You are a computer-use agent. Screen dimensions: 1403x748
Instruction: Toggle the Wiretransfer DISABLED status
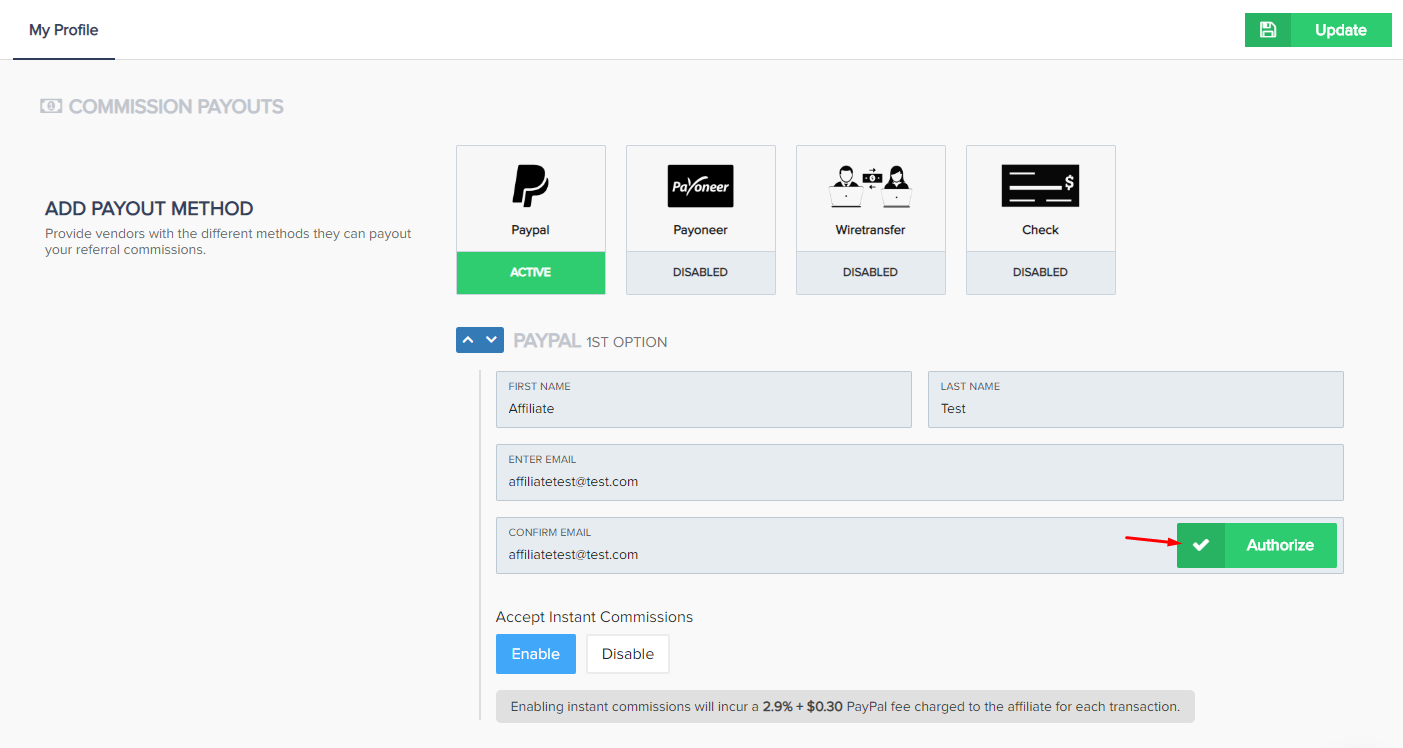coord(870,272)
